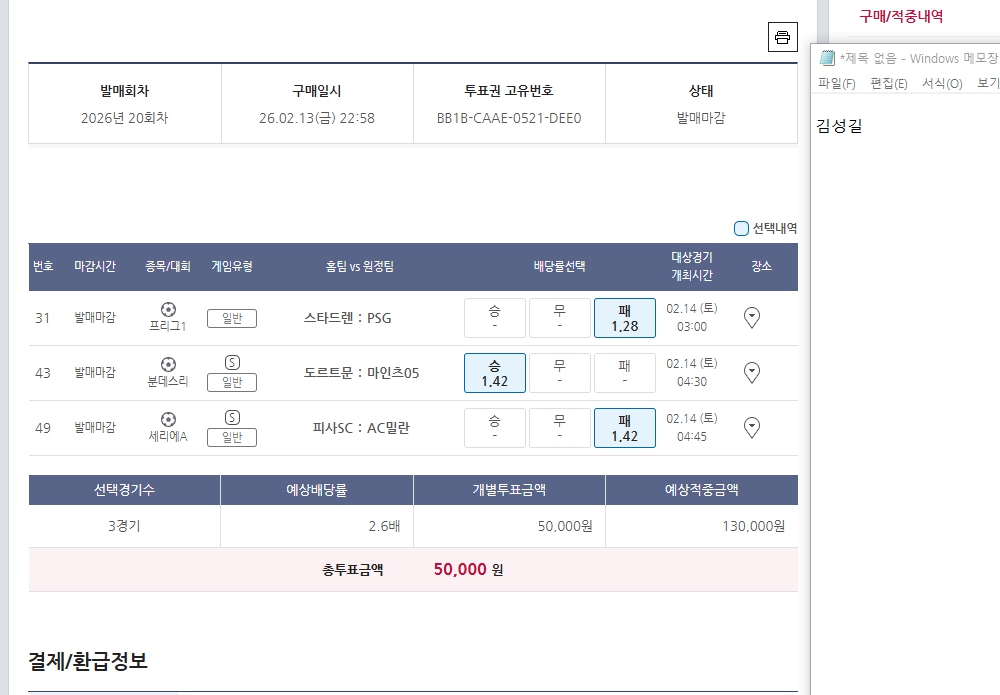Click the print icon
This screenshot has height=695, width=1000.
pyautogui.click(x=782, y=38)
